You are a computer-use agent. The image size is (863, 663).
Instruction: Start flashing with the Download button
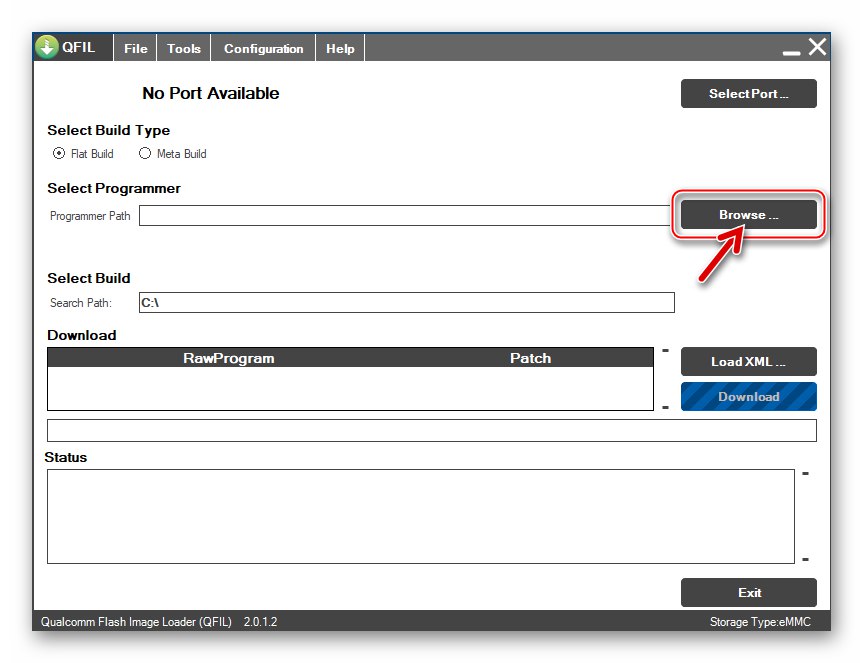pyautogui.click(x=749, y=397)
